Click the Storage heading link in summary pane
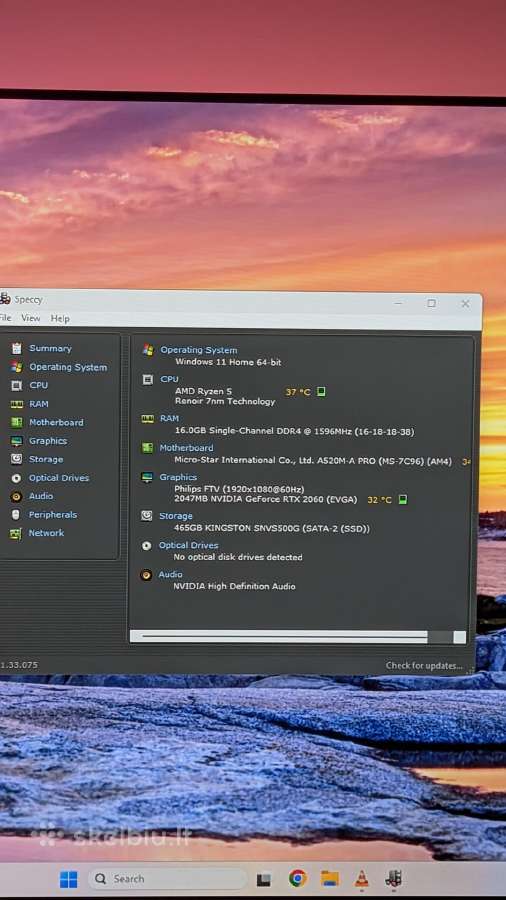The width and height of the screenshot is (506, 900). [x=176, y=516]
